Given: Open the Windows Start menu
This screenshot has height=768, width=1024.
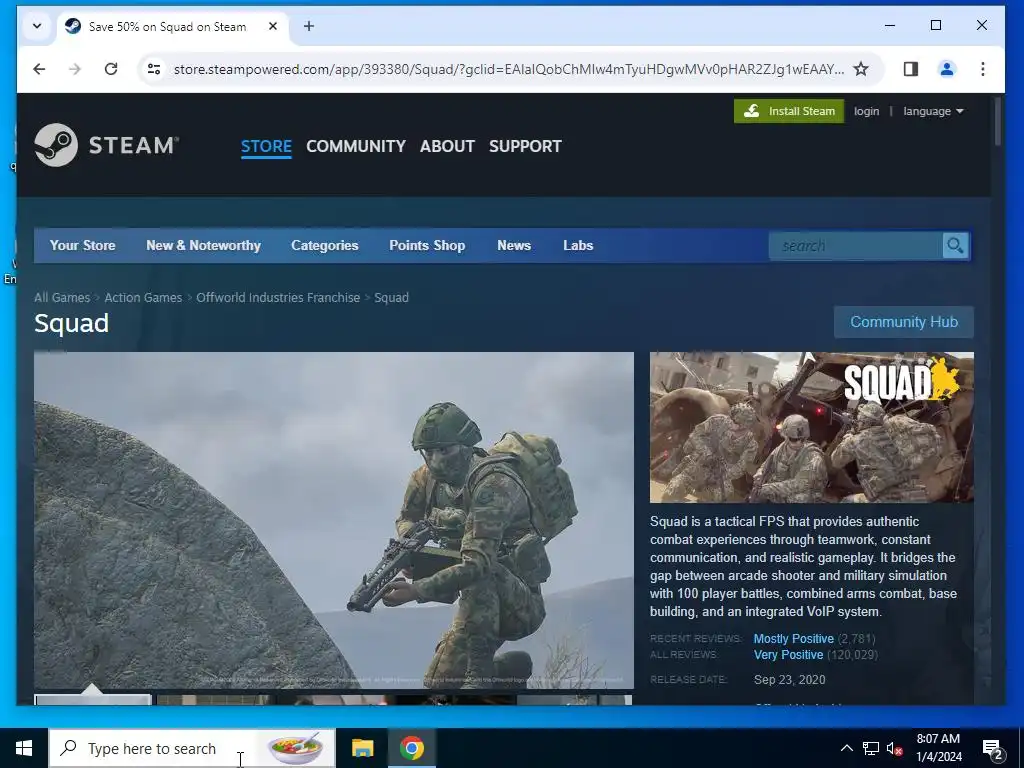Looking at the screenshot, I should (x=24, y=748).
